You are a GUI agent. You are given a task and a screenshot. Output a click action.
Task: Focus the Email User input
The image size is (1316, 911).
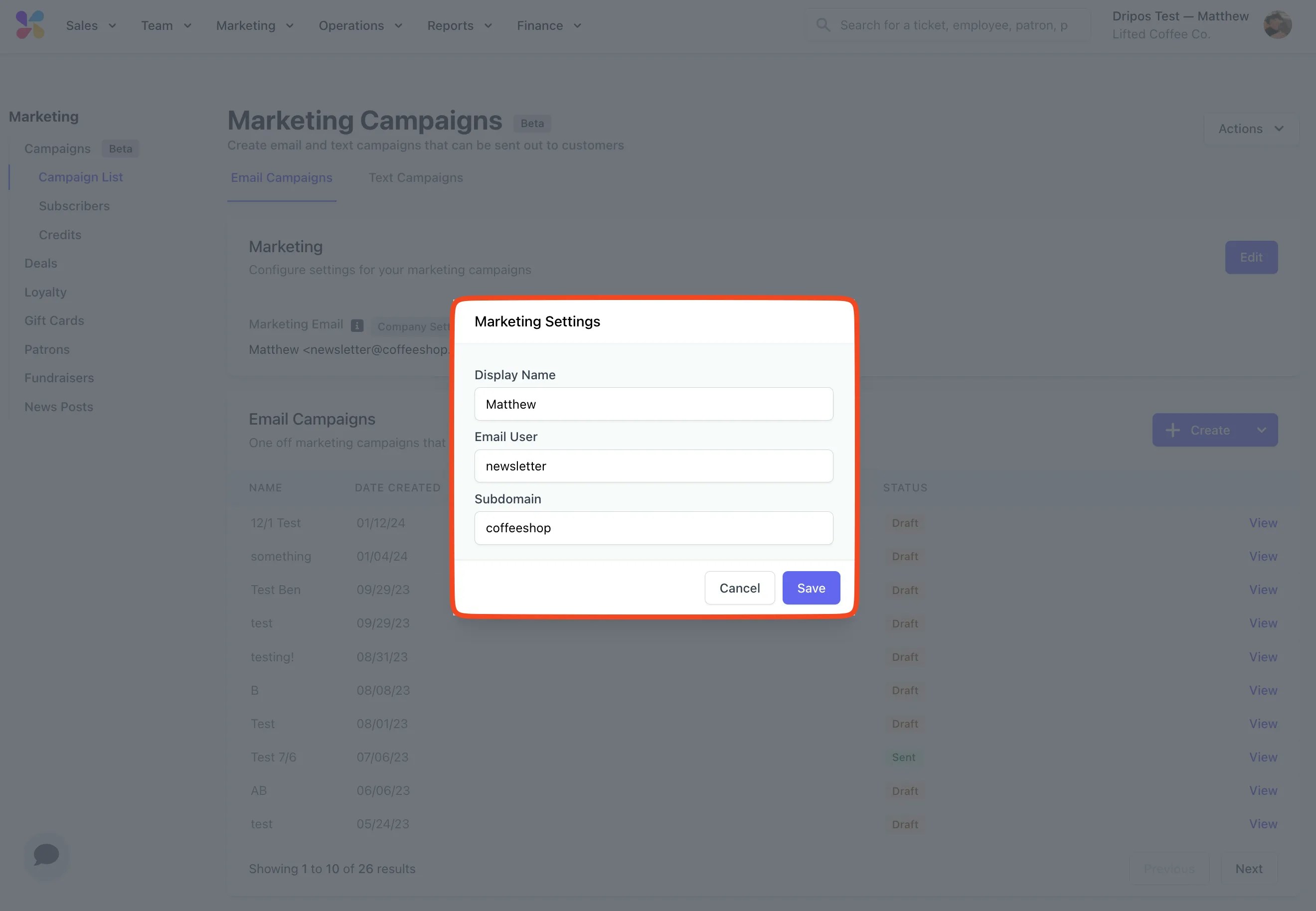click(x=653, y=466)
